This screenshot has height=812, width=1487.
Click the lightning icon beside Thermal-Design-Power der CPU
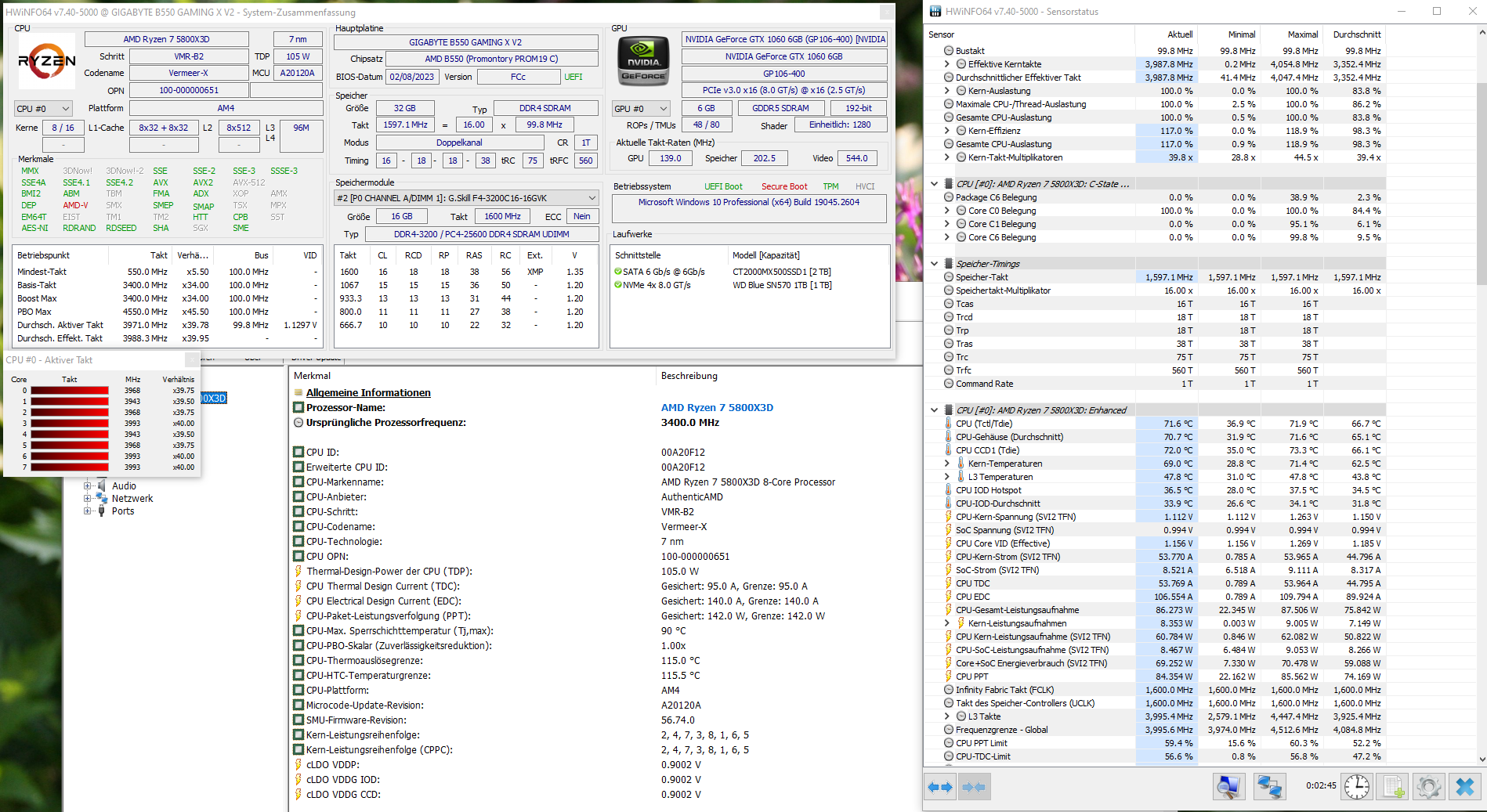click(298, 572)
